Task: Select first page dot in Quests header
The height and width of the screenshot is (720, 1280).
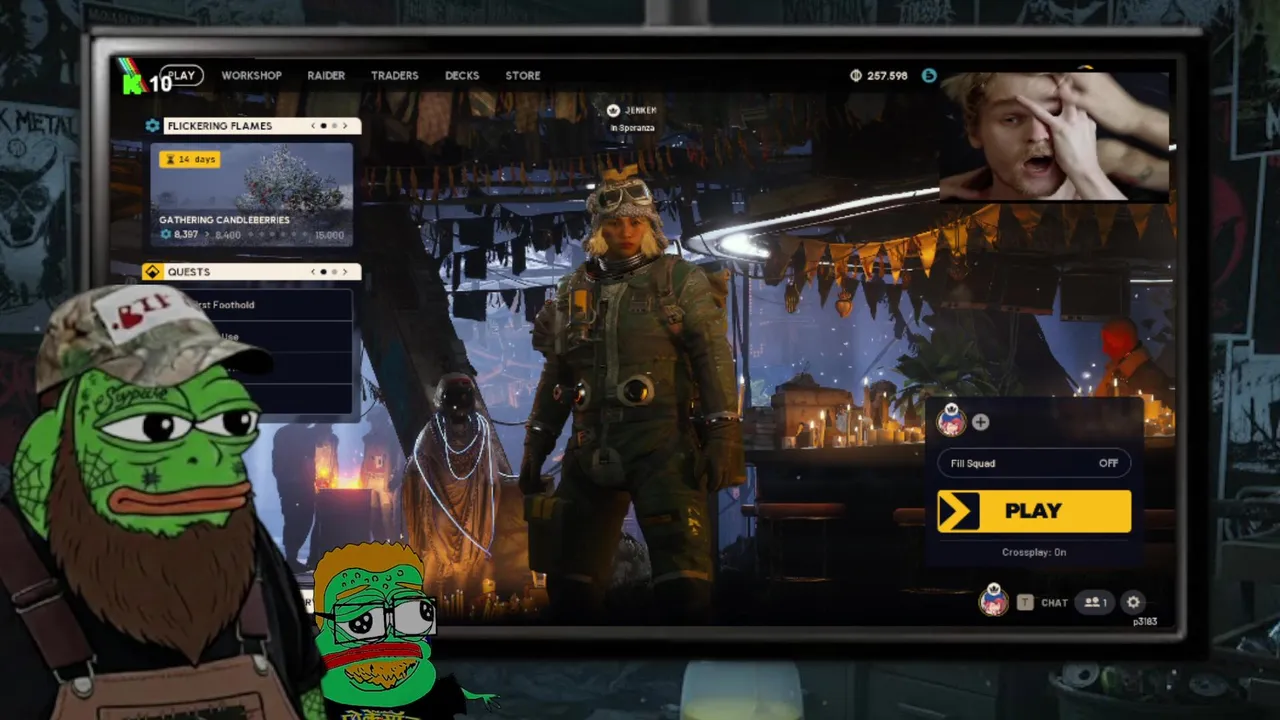Action: point(323,272)
